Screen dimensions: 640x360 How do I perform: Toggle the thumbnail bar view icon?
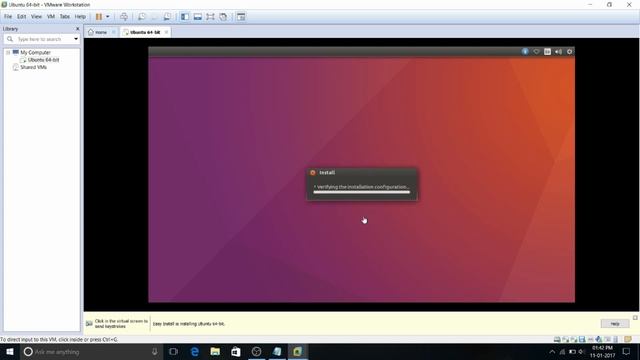coord(198,17)
